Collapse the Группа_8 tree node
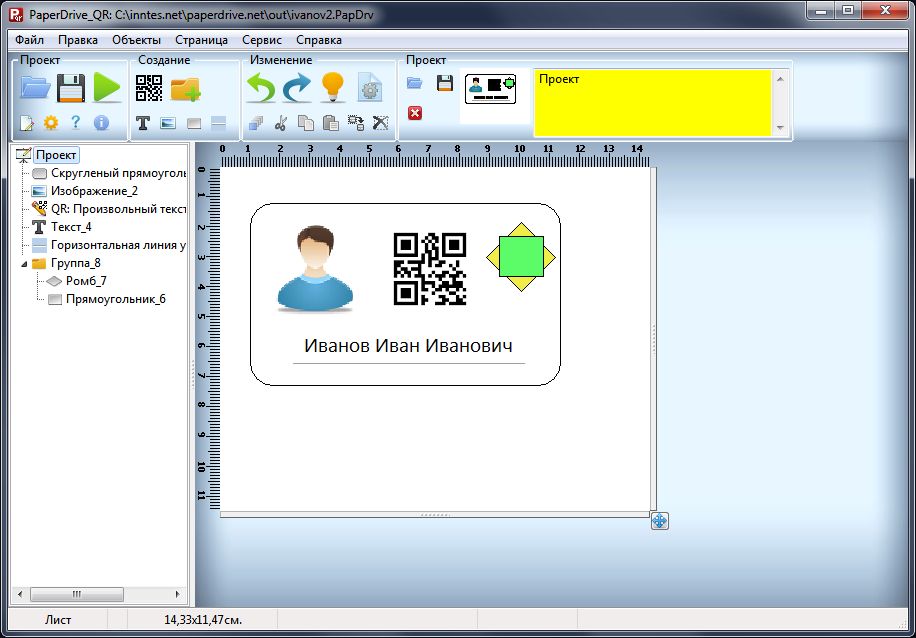This screenshot has width=916, height=638. coord(24,264)
